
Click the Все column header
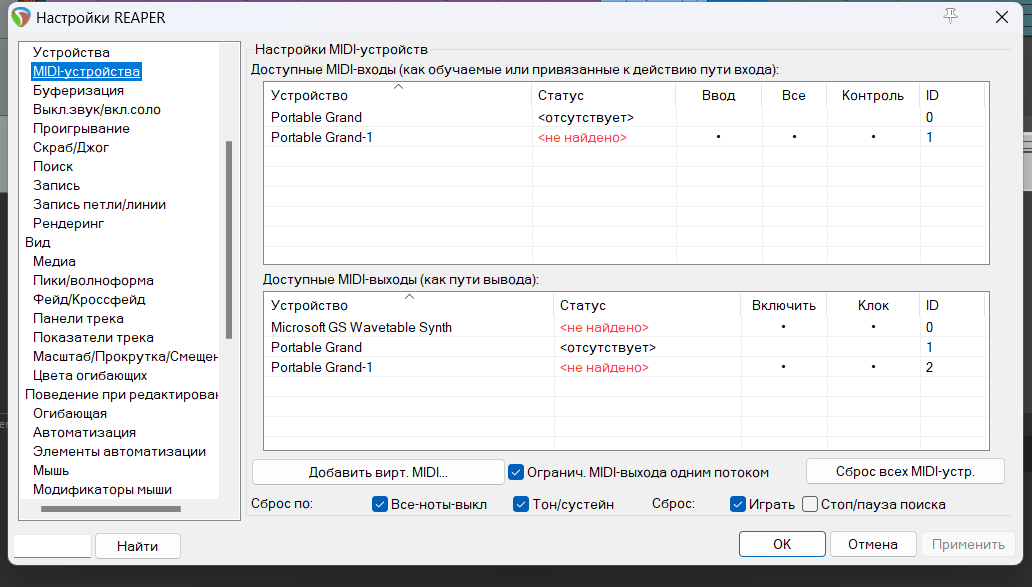[x=794, y=95]
